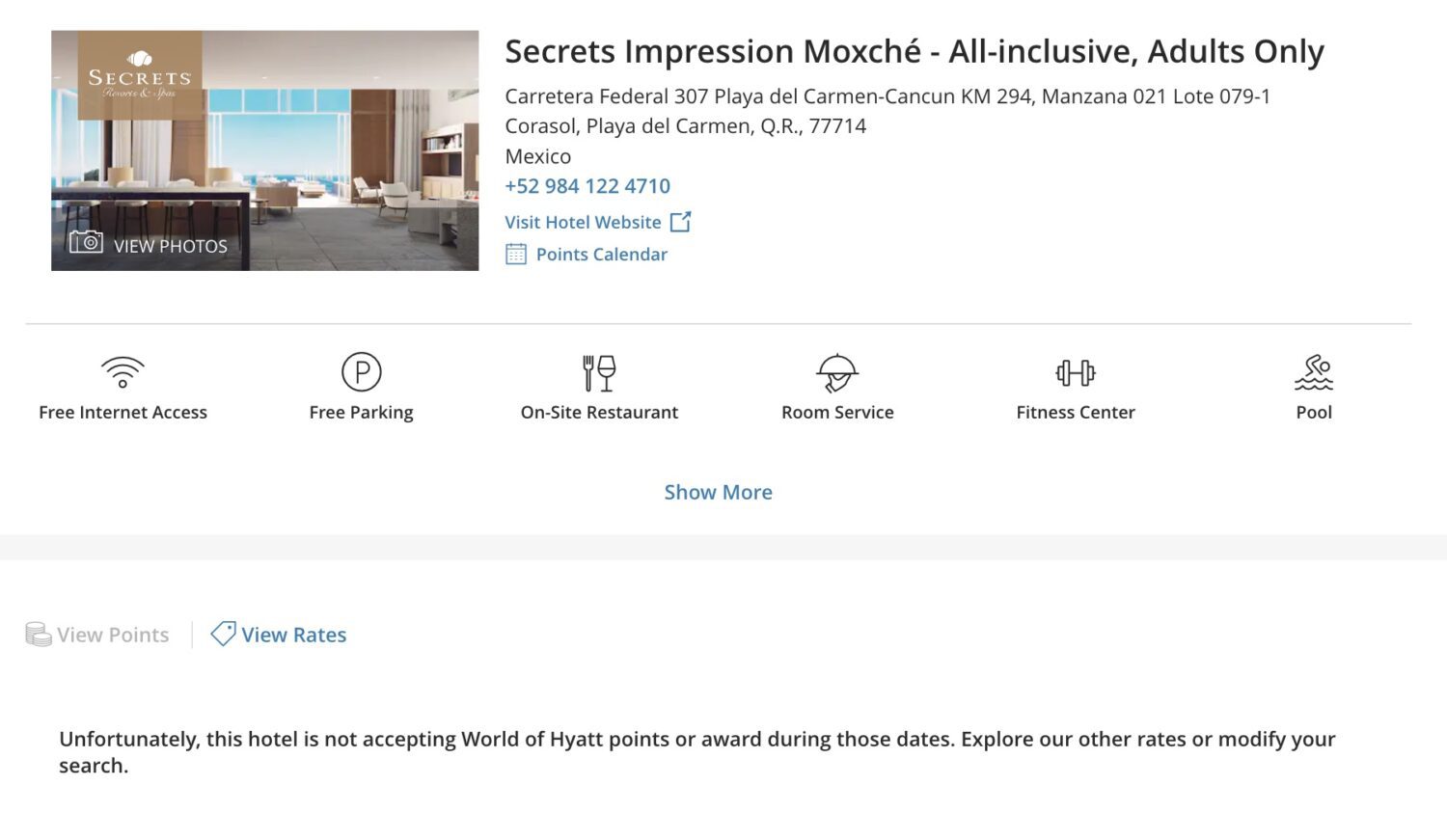This screenshot has width=1447, height=840.
Task: Click the Free Internet Access wifi icon
Action: (x=123, y=371)
